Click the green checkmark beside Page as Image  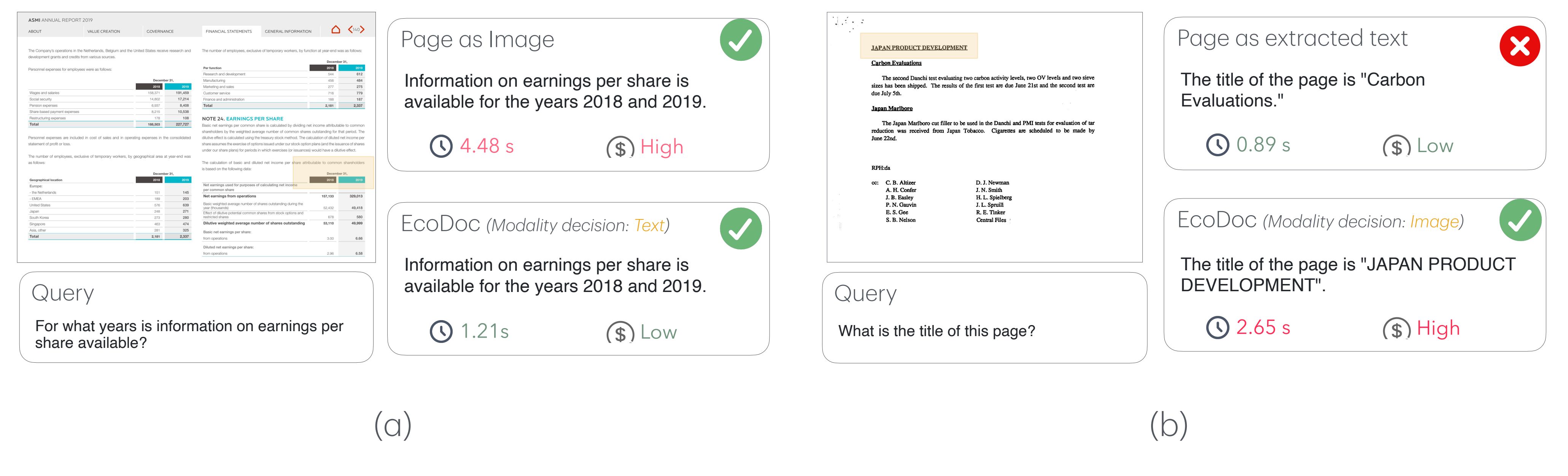point(740,40)
